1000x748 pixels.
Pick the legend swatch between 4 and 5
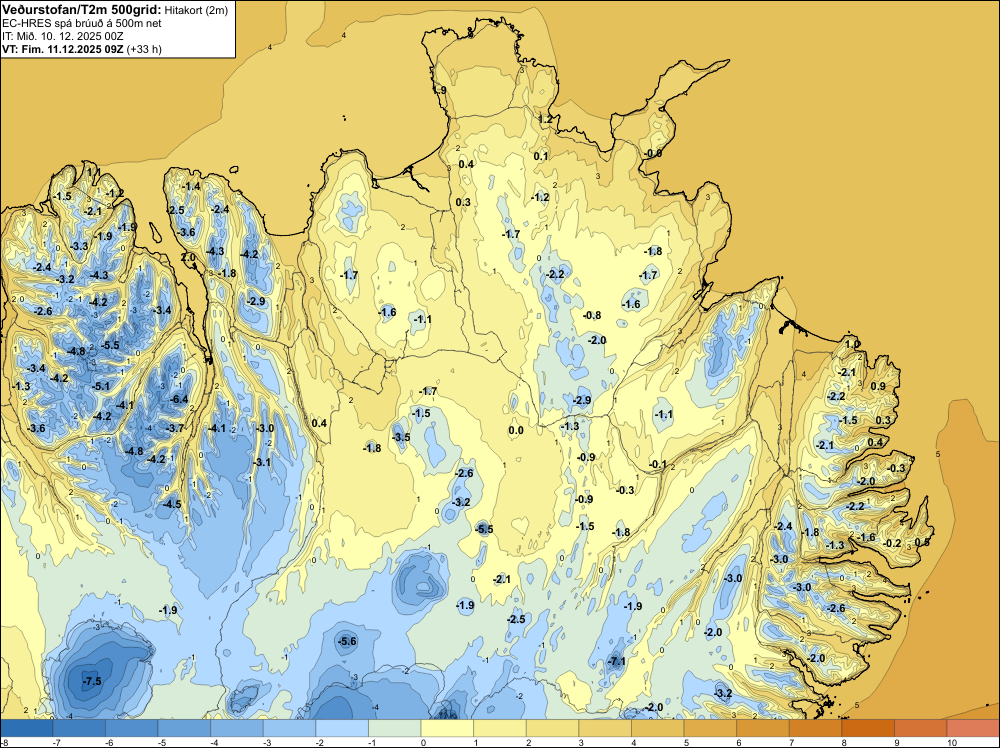coord(658,728)
